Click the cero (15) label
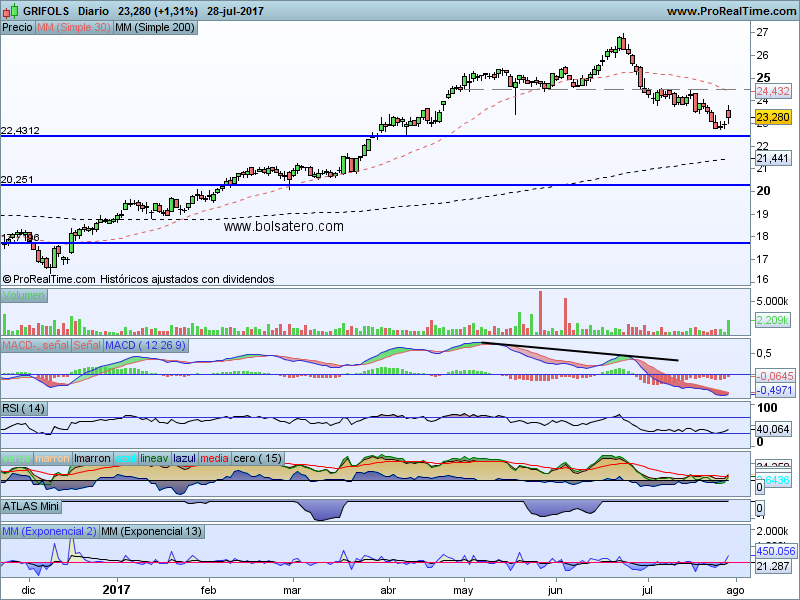Image resolution: width=800 pixels, height=600 pixels. pos(258,458)
